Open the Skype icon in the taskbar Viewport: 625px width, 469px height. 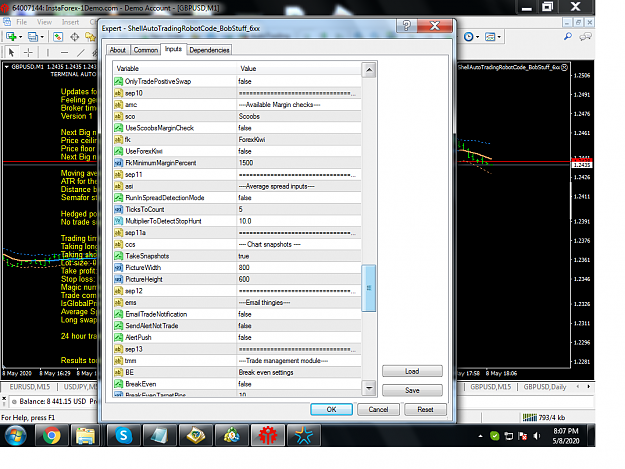point(124,435)
